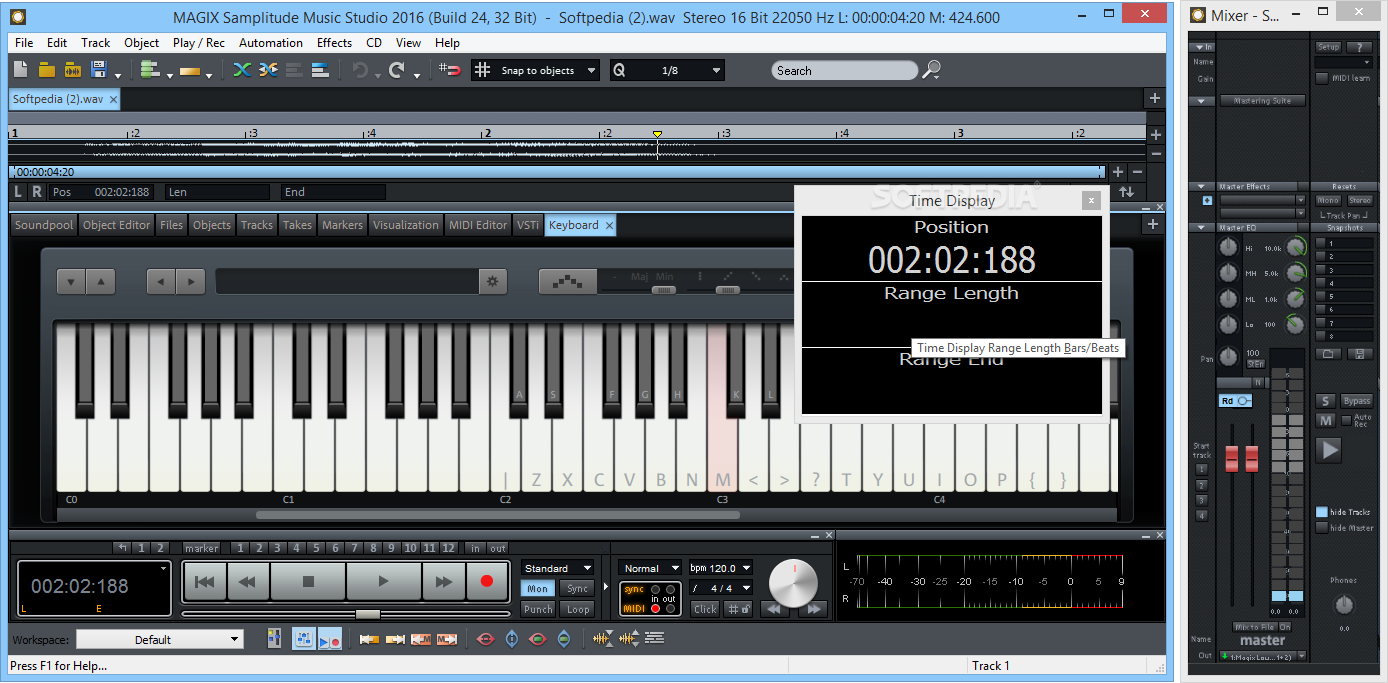Open the Workspace Default dropdown
1388x683 pixels.
tap(159, 639)
